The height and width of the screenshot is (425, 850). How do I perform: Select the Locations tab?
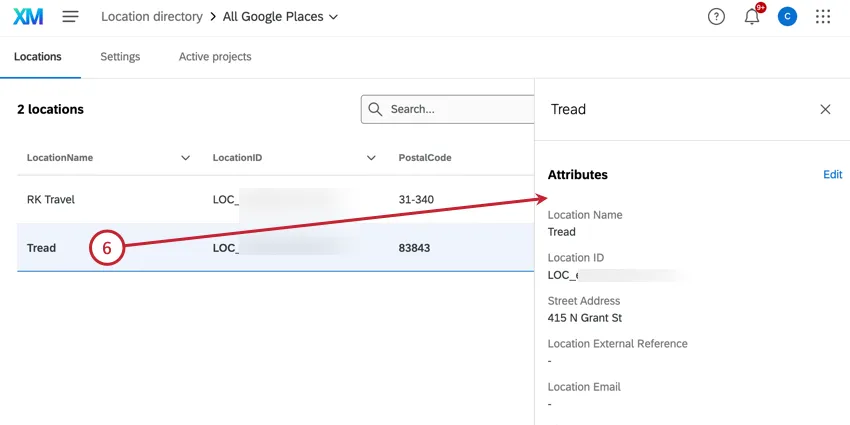tap(38, 57)
